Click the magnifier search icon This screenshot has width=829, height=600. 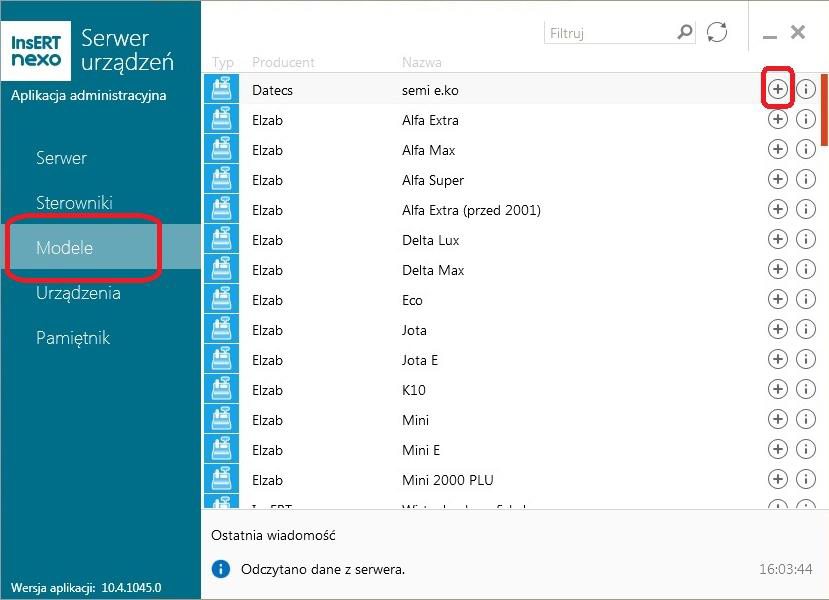point(684,32)
